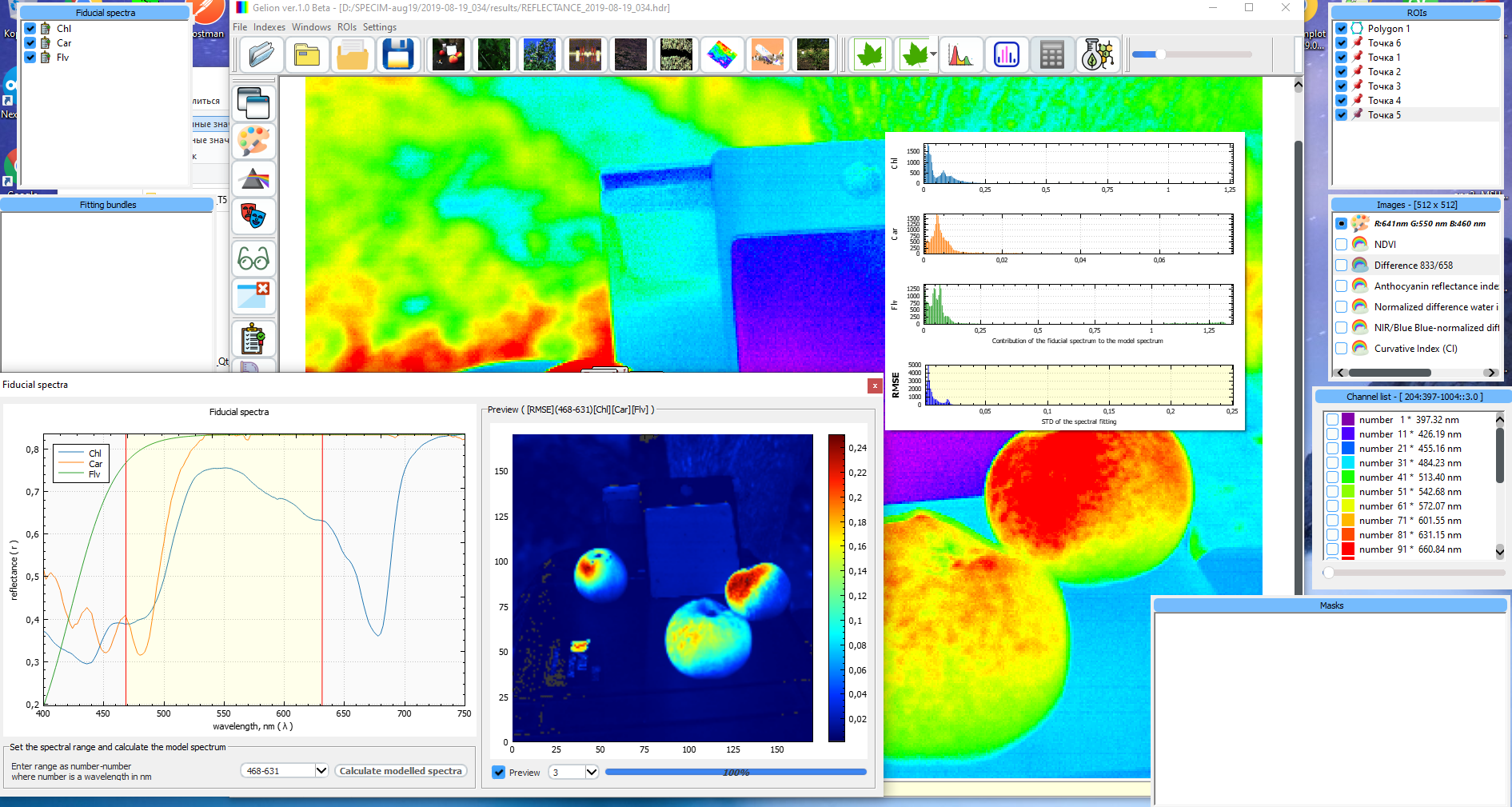Uncheck the Flv fiducial spectrum checkbox

[30, 58]
